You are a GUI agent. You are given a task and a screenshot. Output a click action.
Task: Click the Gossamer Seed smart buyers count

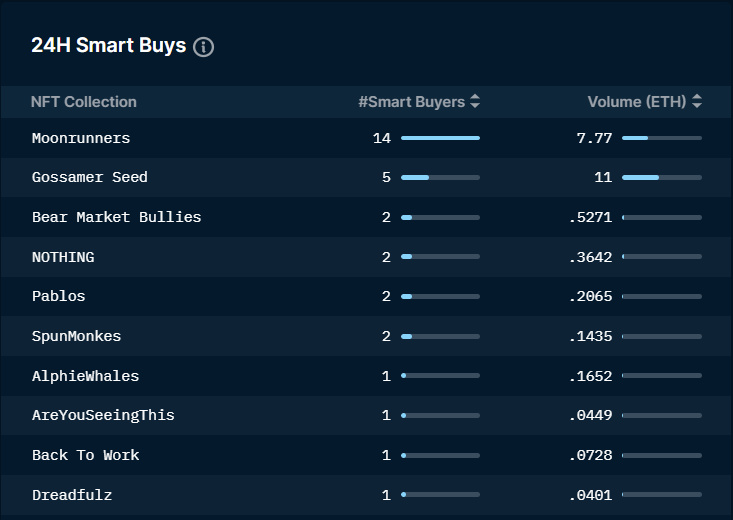coord(386,177)
